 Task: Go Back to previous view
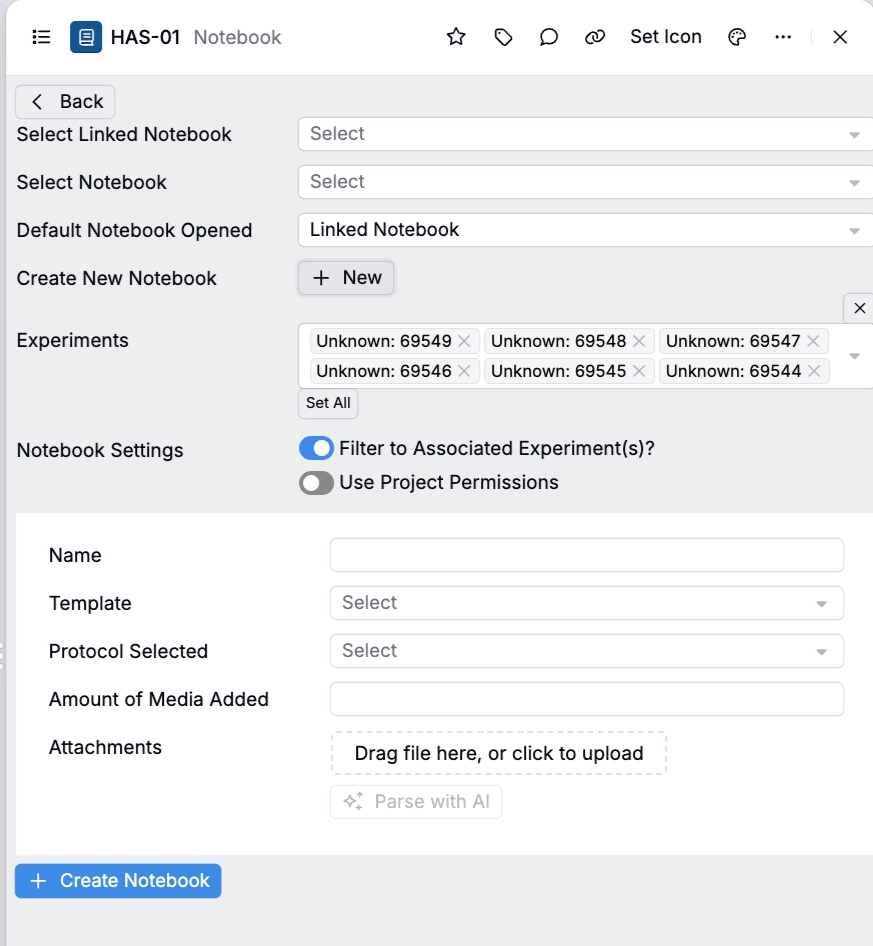tap(66, 102)
